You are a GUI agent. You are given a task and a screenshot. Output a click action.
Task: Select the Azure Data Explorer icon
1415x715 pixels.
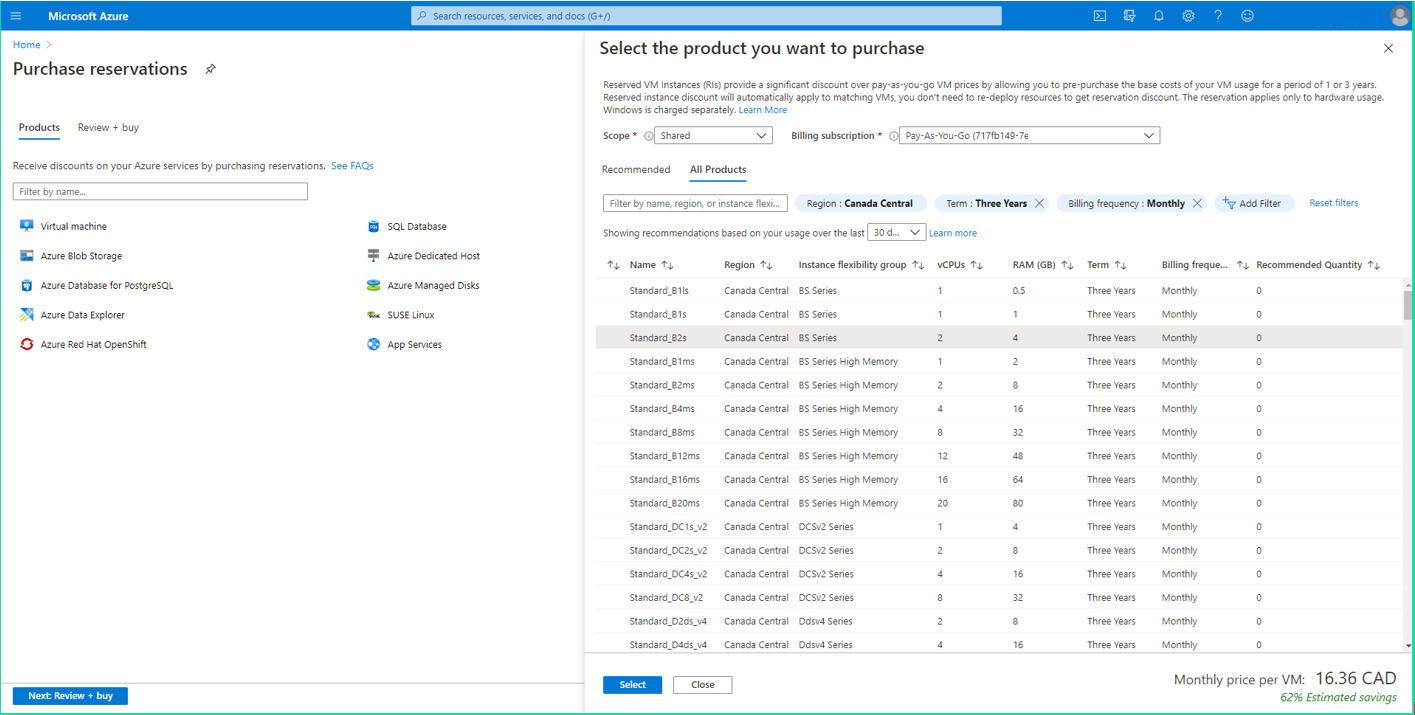27,315
